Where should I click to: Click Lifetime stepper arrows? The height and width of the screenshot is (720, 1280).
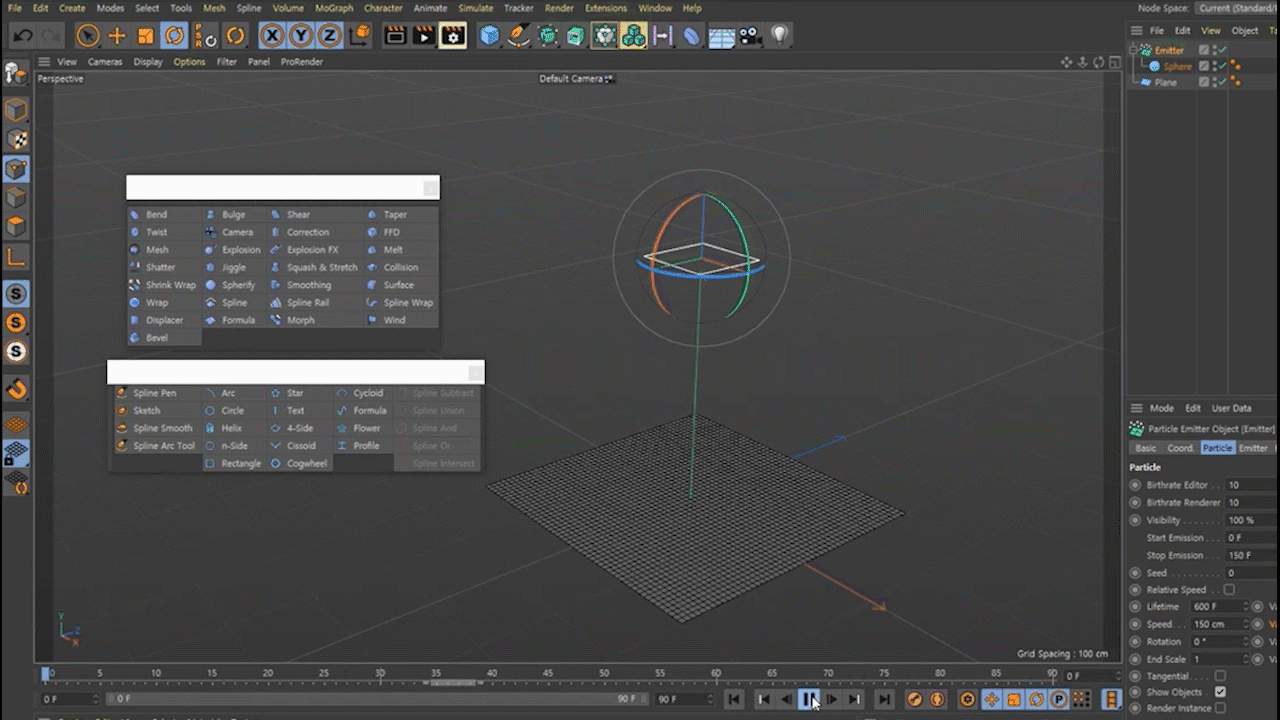(1246, 607)
